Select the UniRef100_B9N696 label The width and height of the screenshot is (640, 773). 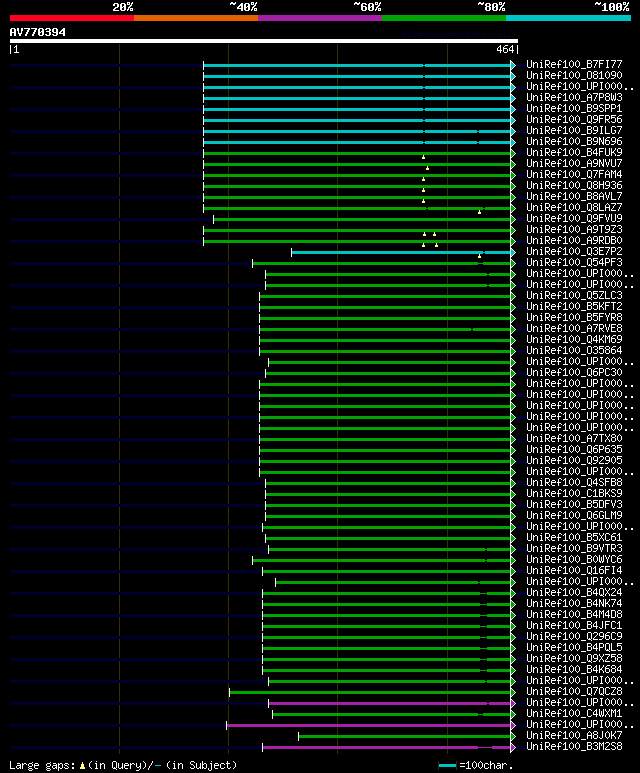point(574,141)
